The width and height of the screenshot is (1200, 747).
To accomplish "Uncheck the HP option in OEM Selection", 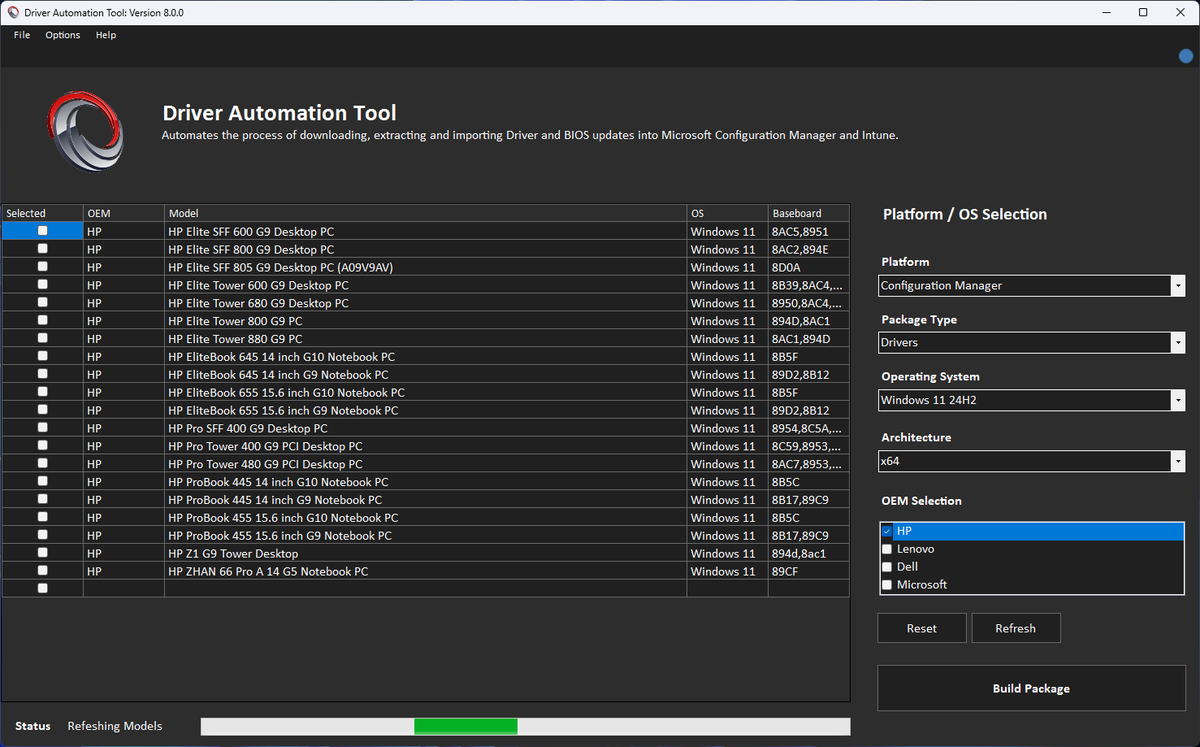I will click(887, 531).
